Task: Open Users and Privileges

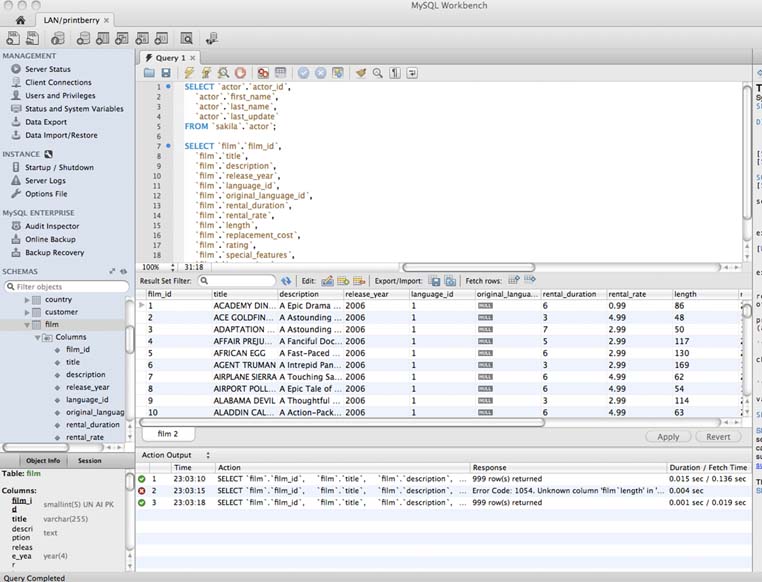Action: click(60, 96)
